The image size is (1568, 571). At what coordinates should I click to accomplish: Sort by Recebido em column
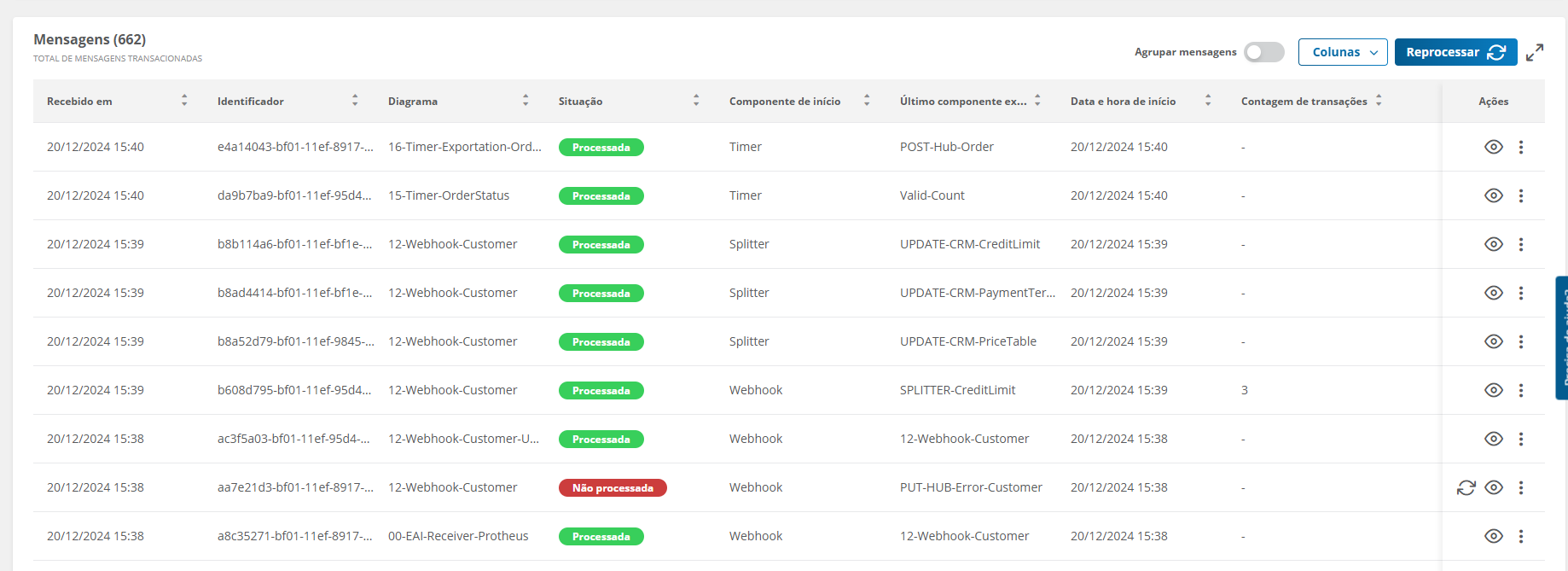pos(184,101)
